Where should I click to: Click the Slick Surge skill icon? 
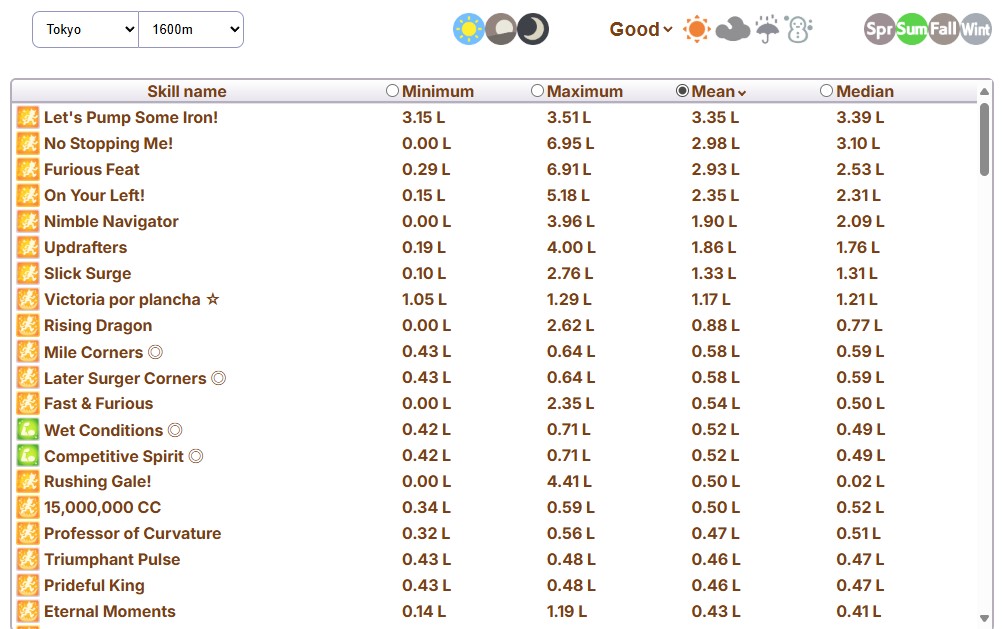[x=28, y=273]
